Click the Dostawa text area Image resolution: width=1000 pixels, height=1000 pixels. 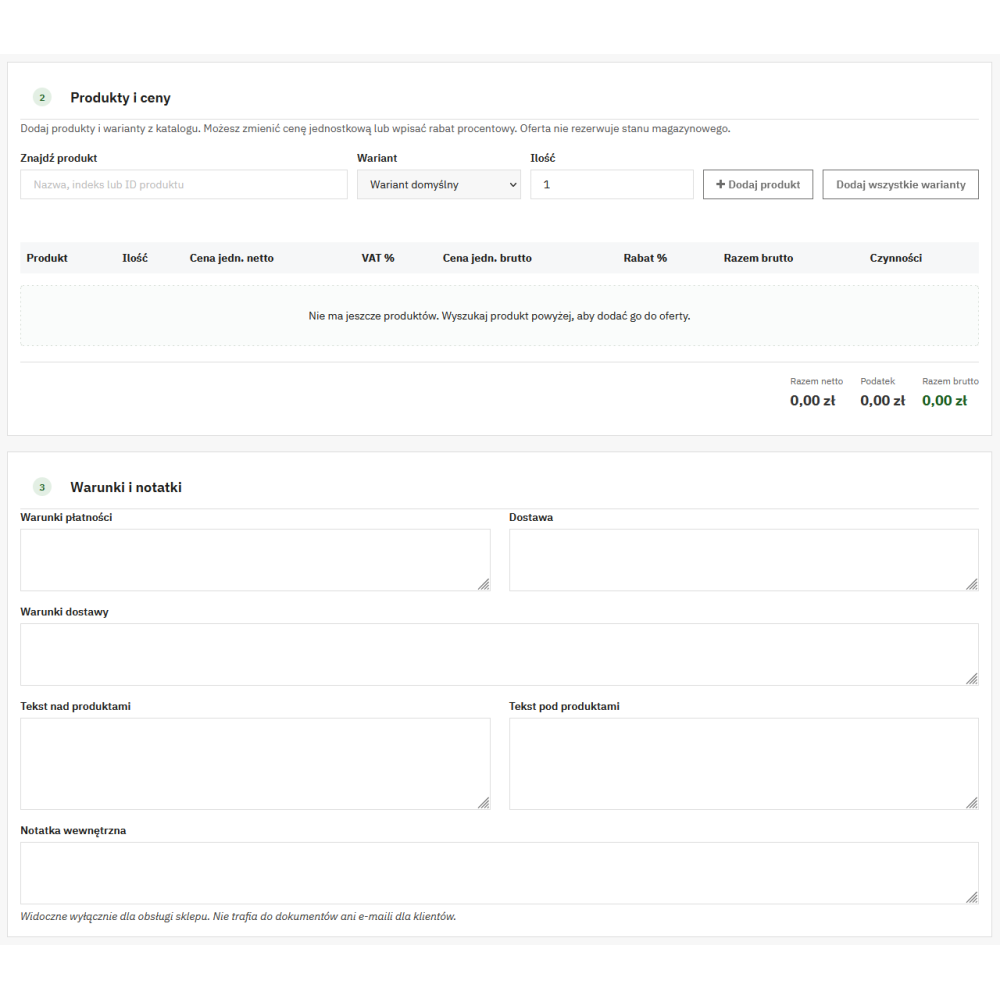744,560
